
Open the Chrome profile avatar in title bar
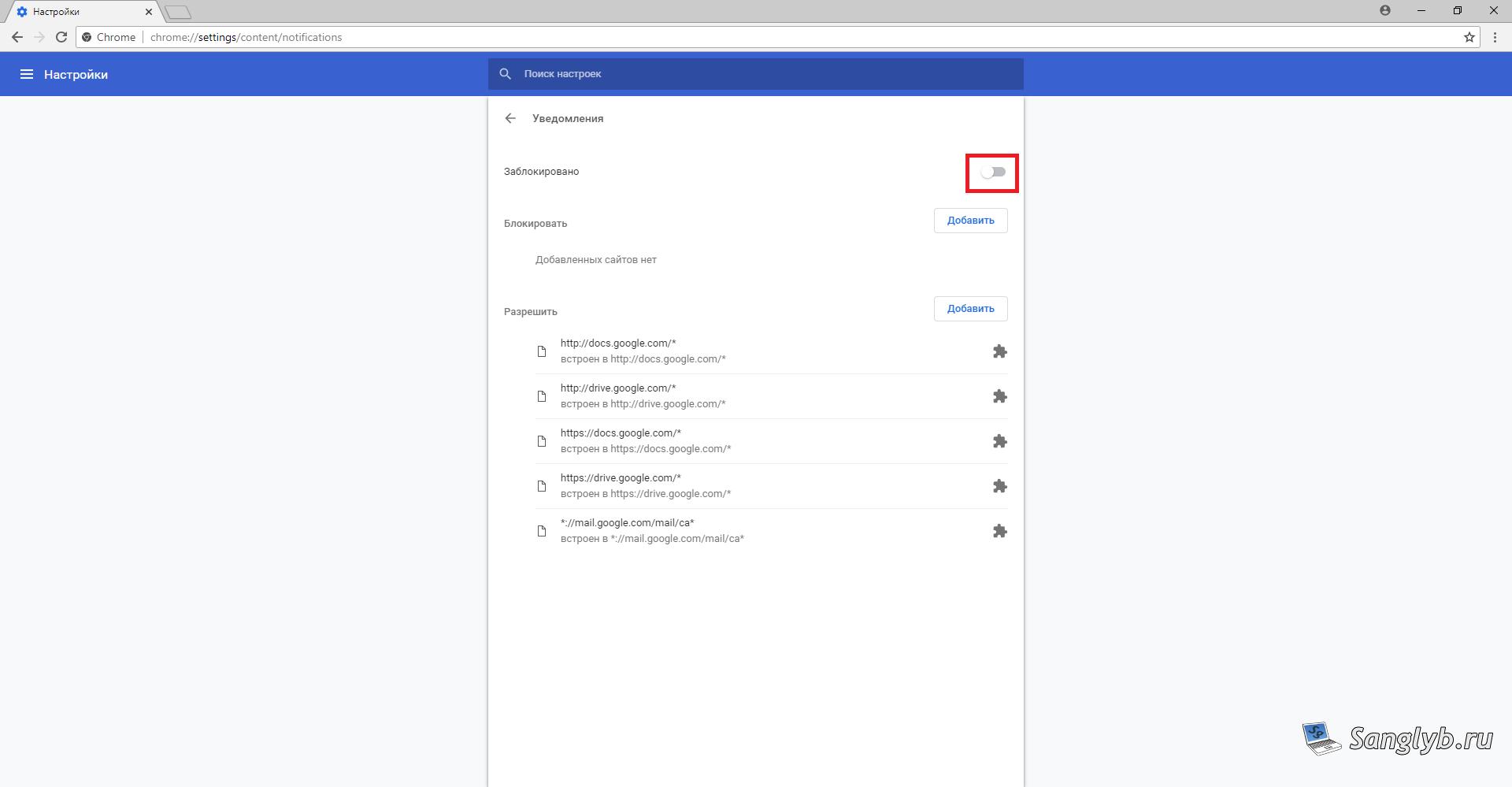tap(1385, 10)
